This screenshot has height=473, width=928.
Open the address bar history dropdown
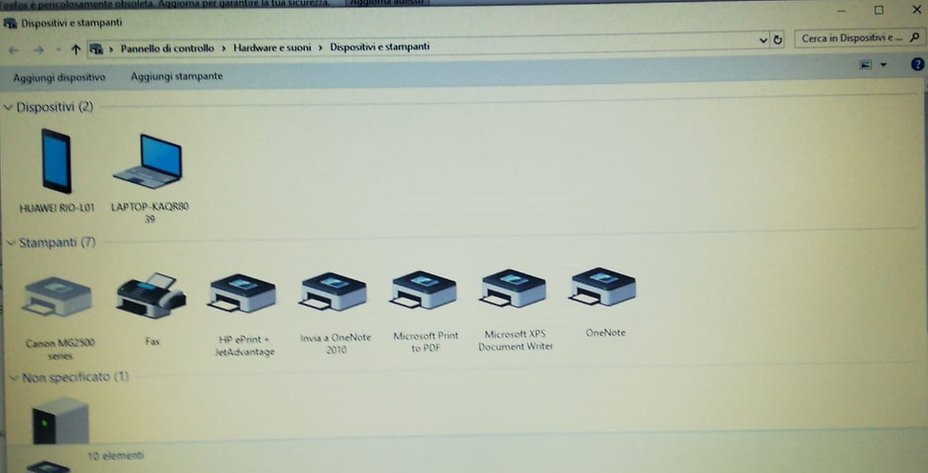click(763, 40)
